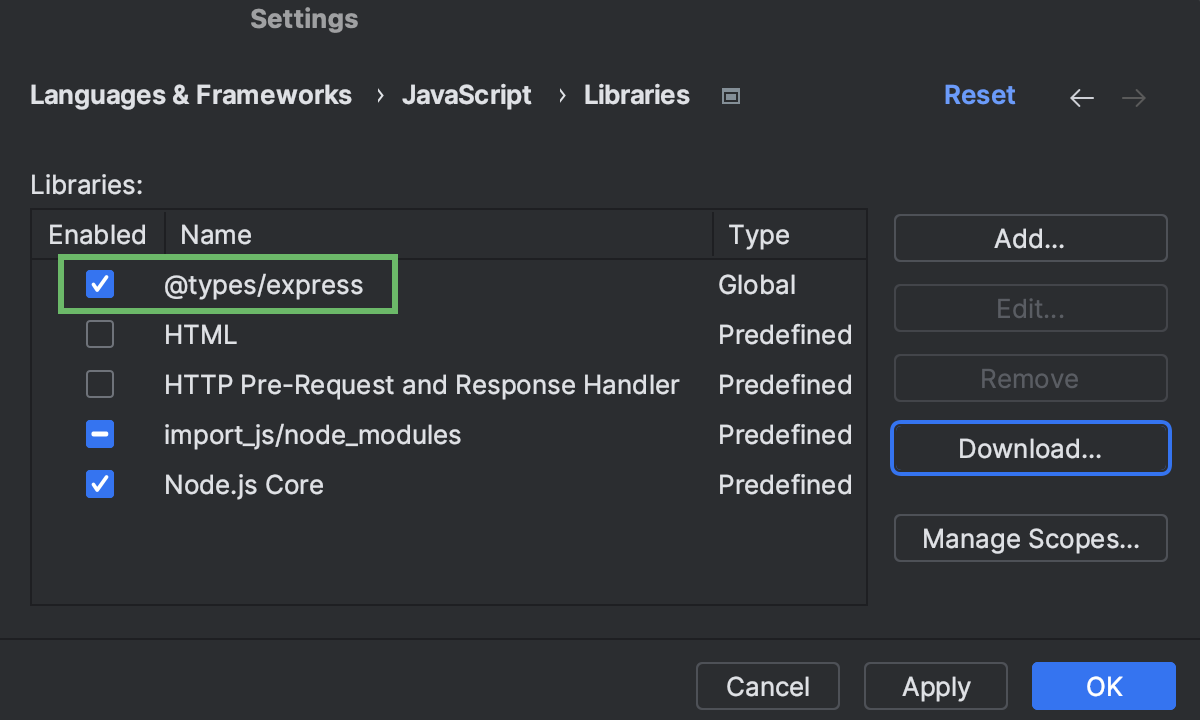The height and width of the screenshot is (720, 1200).
Task: Apply the current library settings
Action: click(x=935, y=686)
